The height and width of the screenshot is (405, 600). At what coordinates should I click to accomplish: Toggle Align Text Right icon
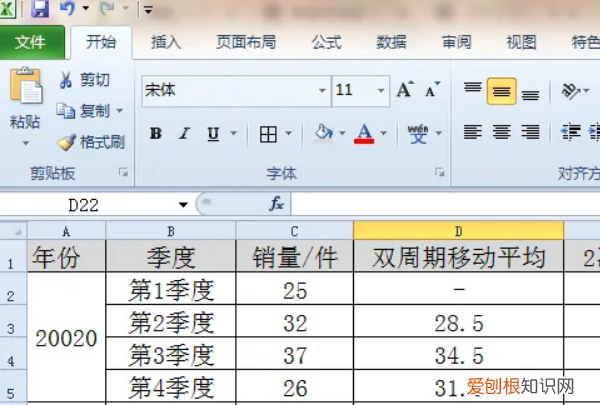click(530, 132)
